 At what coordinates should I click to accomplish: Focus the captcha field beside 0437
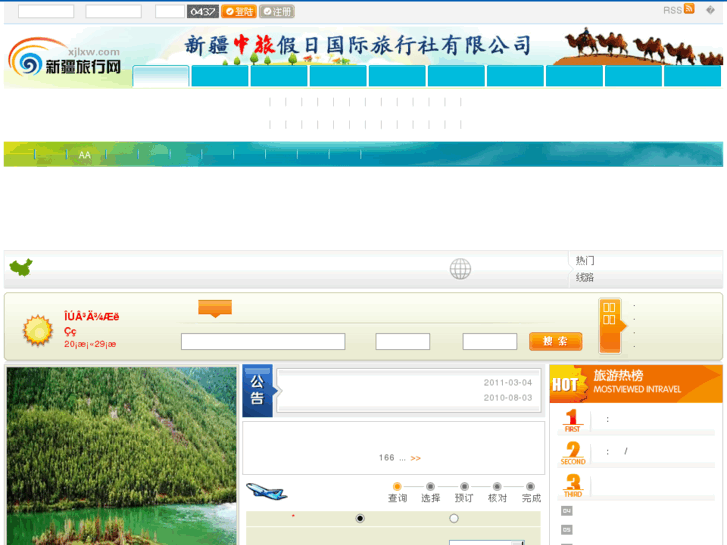pyautogui.click(x=170, y=12)
